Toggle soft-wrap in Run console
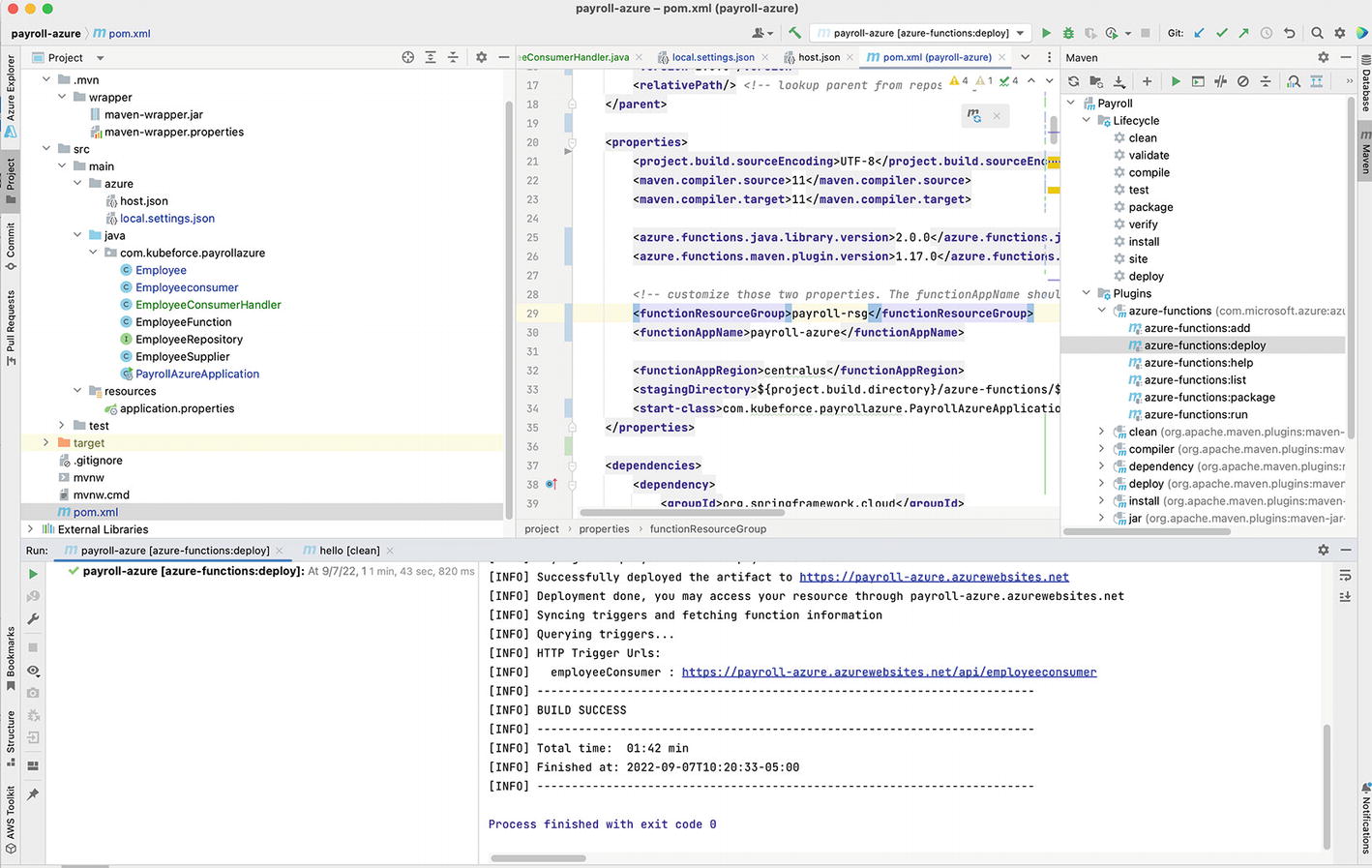The height and width of the screenshot is (868, 1372). tap(1345, 576)
